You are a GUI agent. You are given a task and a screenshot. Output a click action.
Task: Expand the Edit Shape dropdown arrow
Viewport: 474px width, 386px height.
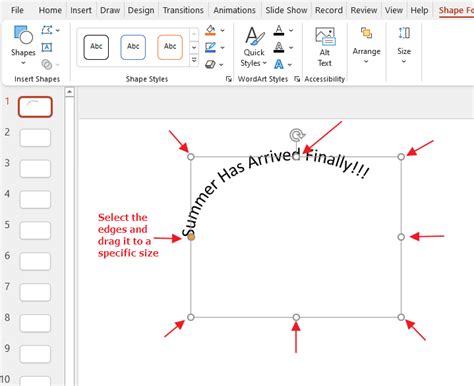pyautogui.click(x=58, y=30)
